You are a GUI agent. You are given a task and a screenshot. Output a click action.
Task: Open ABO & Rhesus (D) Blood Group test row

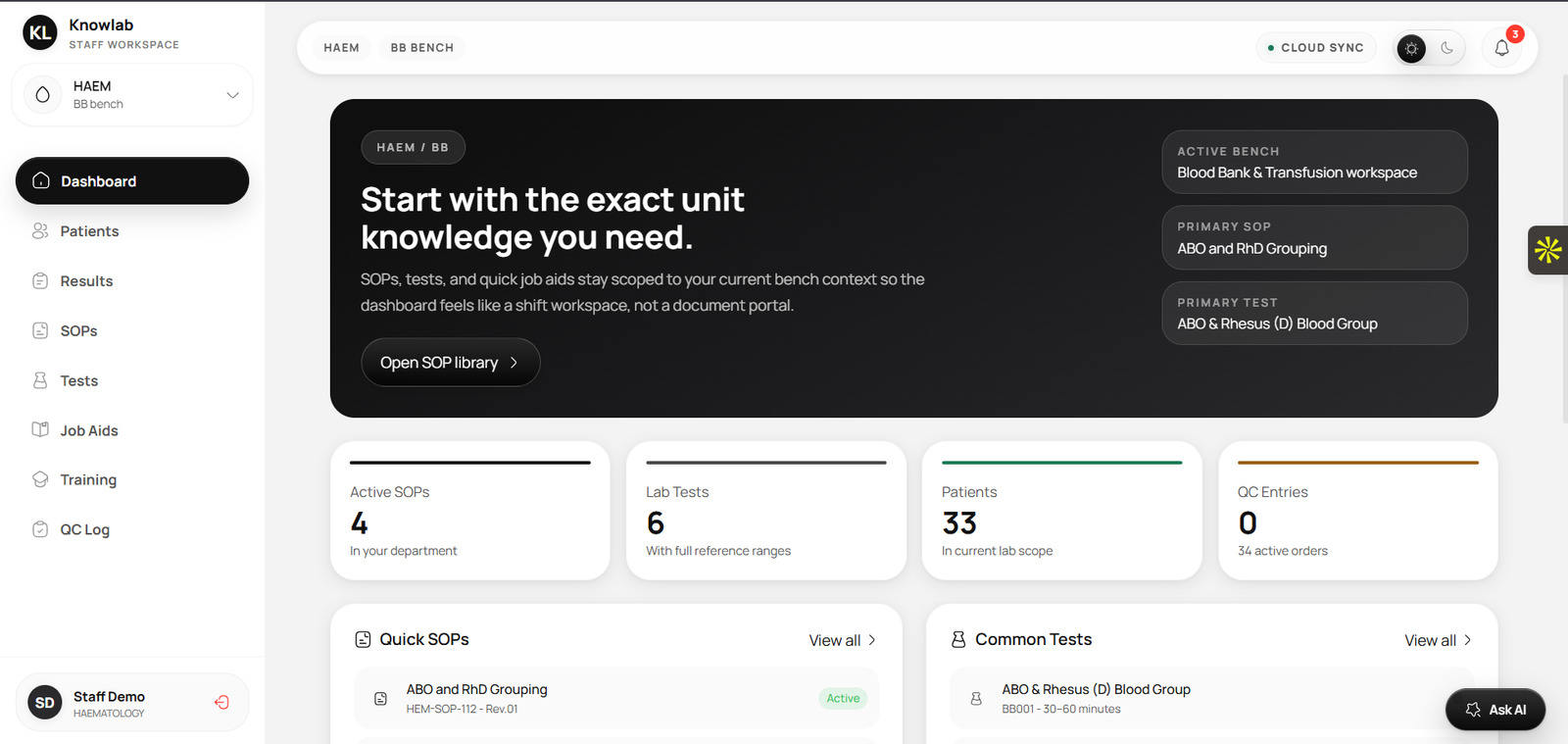pos(1212,698)
